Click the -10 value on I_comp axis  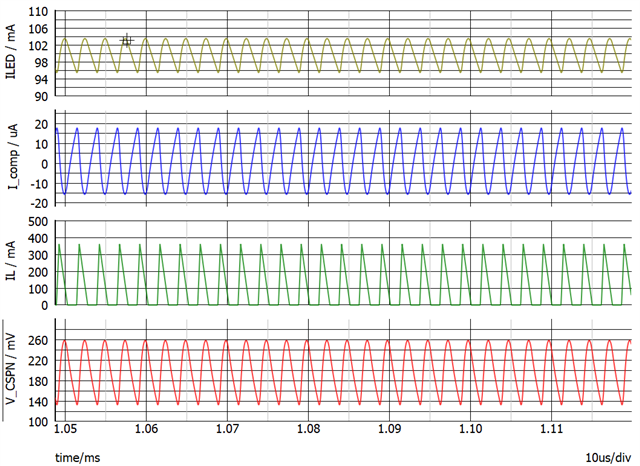[39, 184]
